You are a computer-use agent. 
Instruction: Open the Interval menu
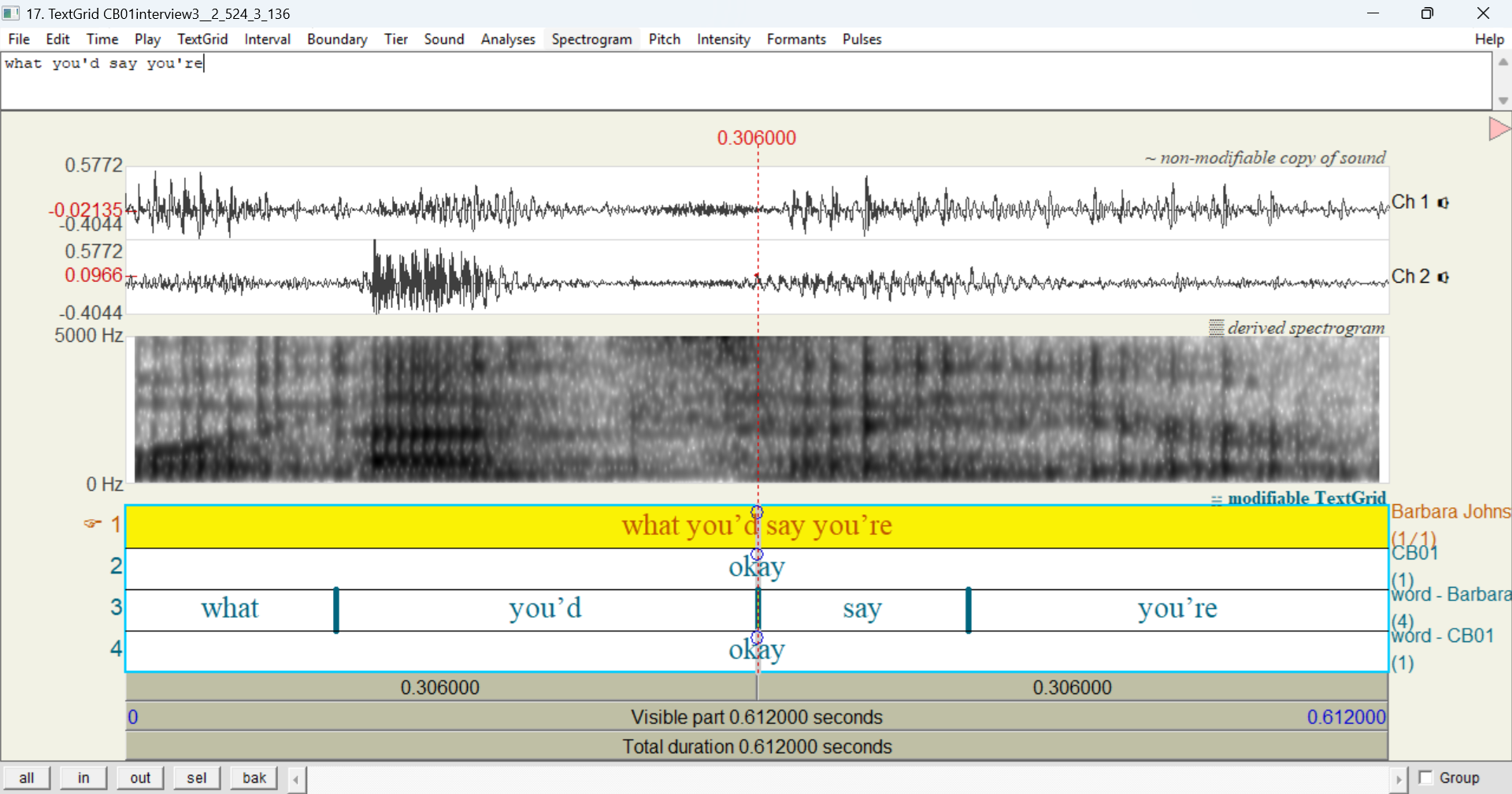tap(267, 39)
